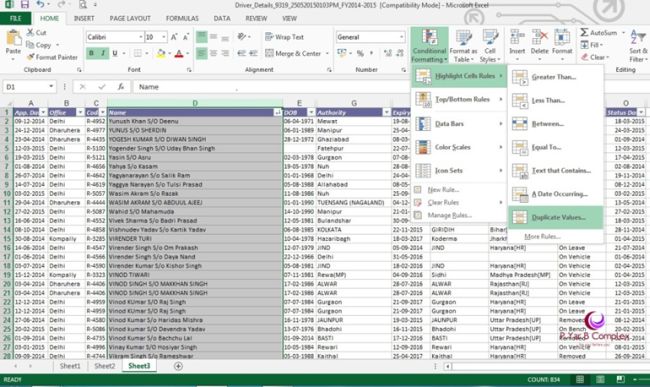Screen dimensions: 650x387
Task: Open the font size dropdown showing 10
Action: [x=164, y=37]
